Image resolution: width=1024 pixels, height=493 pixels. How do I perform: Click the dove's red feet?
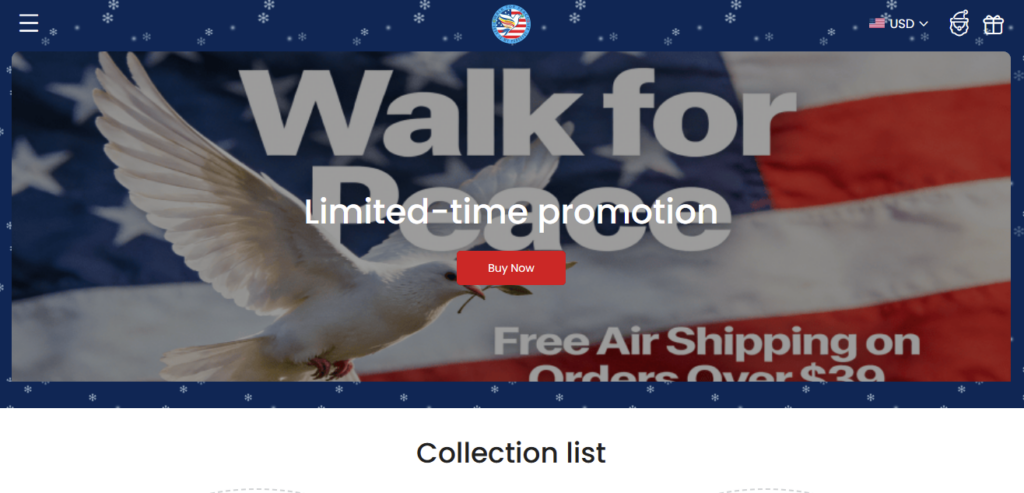pyautogui.click(x=330, y=368)
